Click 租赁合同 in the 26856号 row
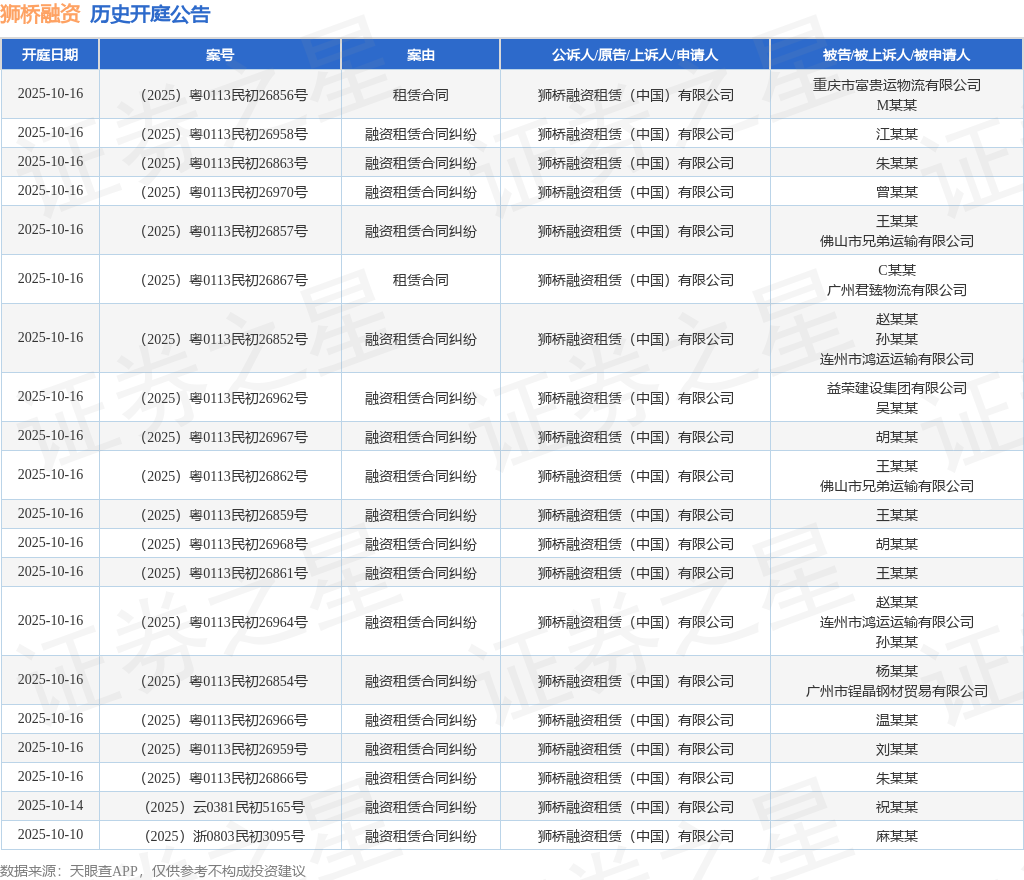 pyautogui.click(x=421, y=95)
